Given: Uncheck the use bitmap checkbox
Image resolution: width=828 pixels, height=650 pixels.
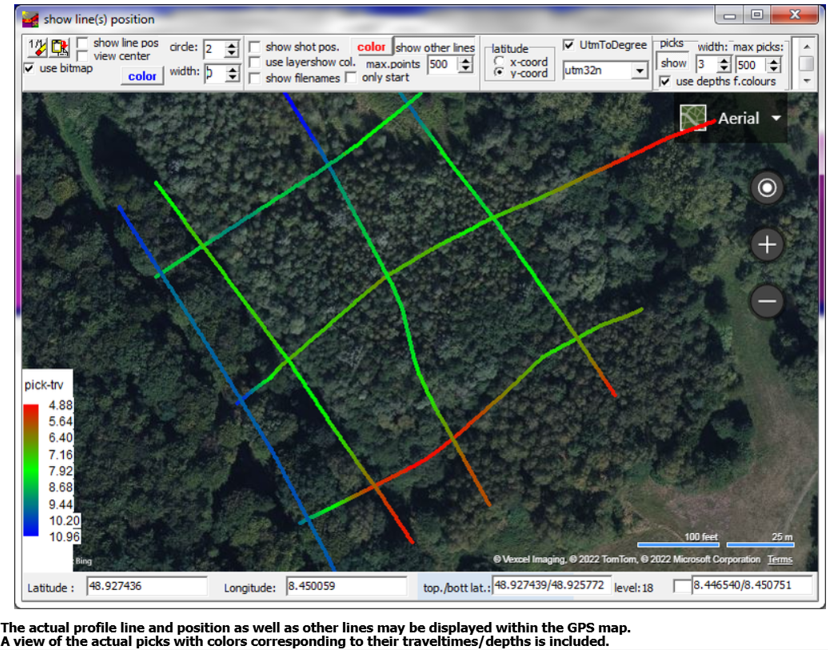Looking at the screenshot, I should point(30,68).
